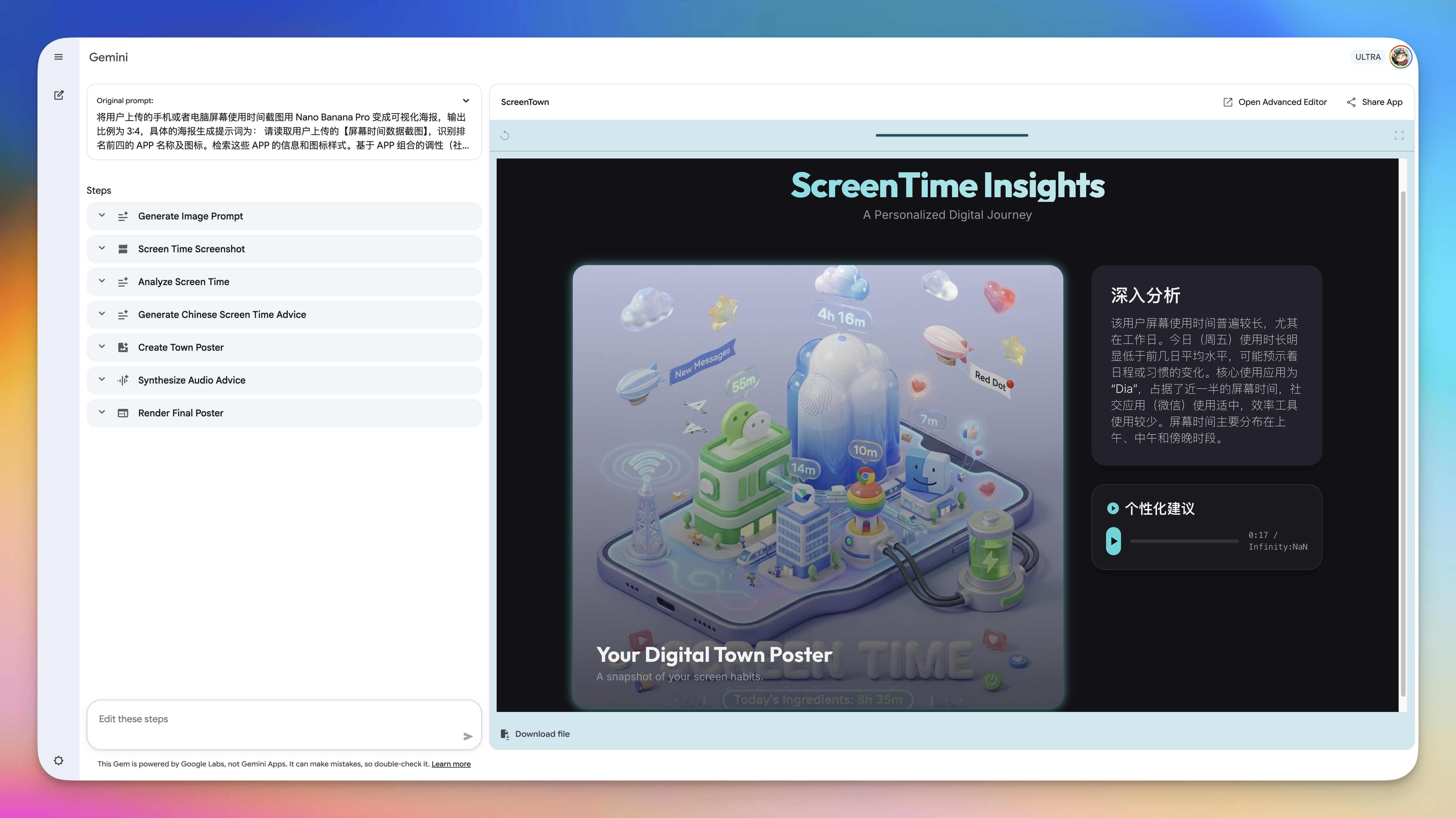Select the Render Final Poster step

pos(181,413)
